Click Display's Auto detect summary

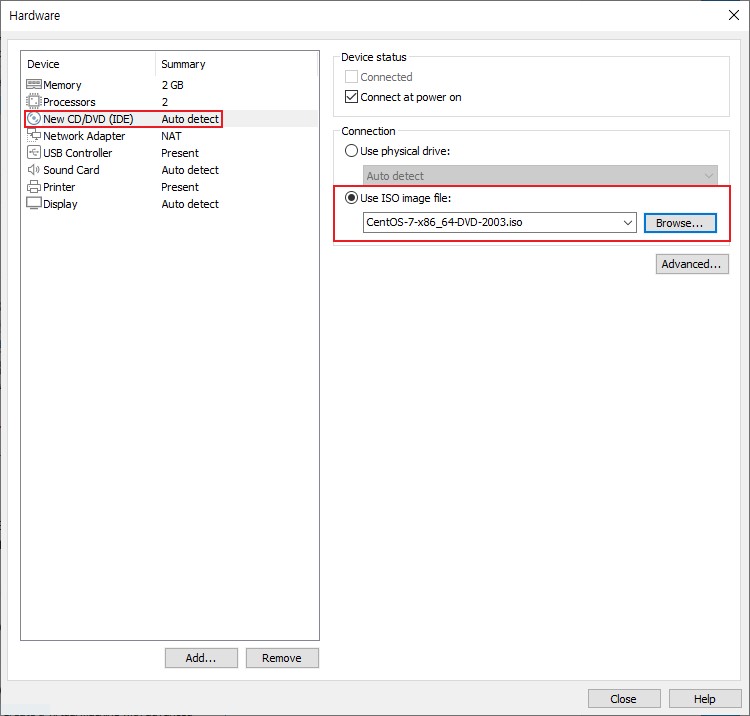[190, 204]
